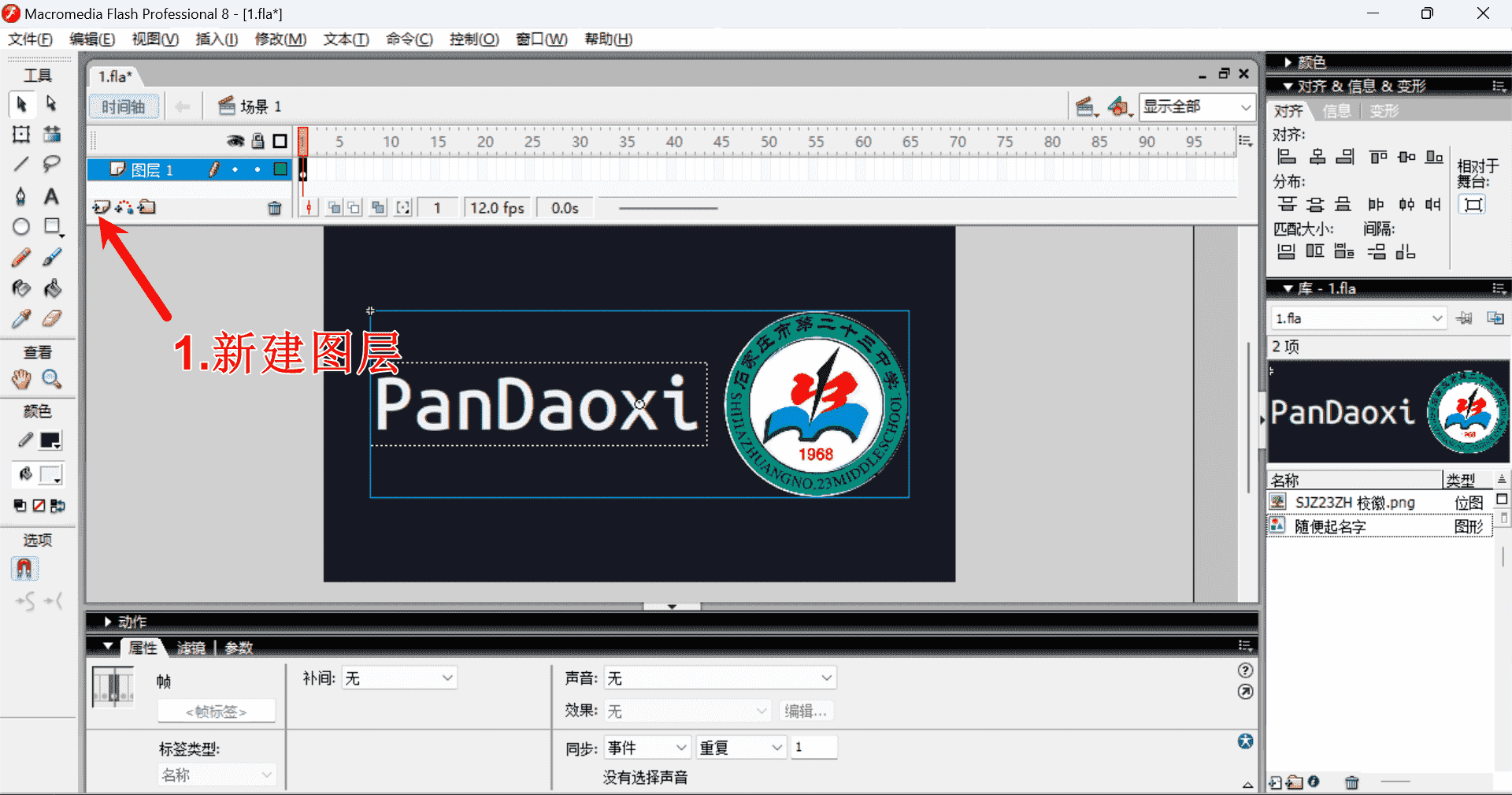
Task: Select the Zoom magnifier tool
Action: click(52, 380)
